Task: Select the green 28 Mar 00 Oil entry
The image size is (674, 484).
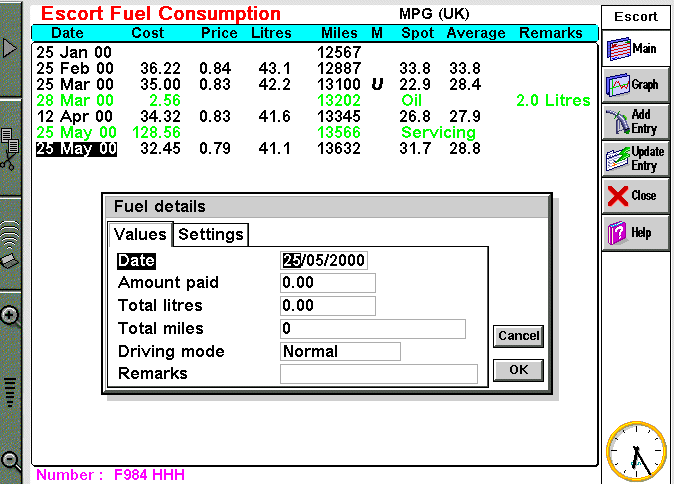Action: (x=314, y=101)
